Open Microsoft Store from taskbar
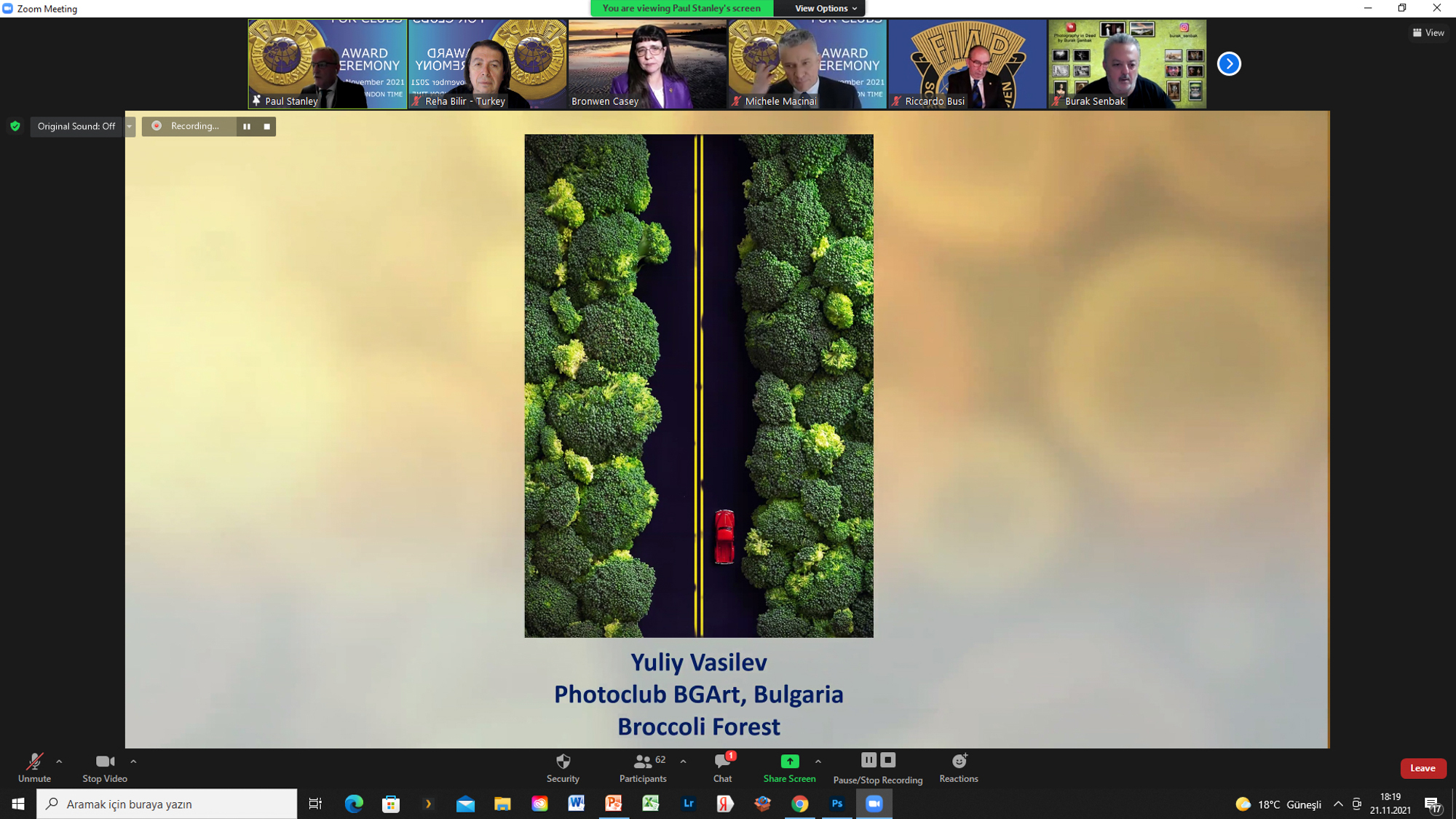Screen dimensions: 1456x819 391,804
